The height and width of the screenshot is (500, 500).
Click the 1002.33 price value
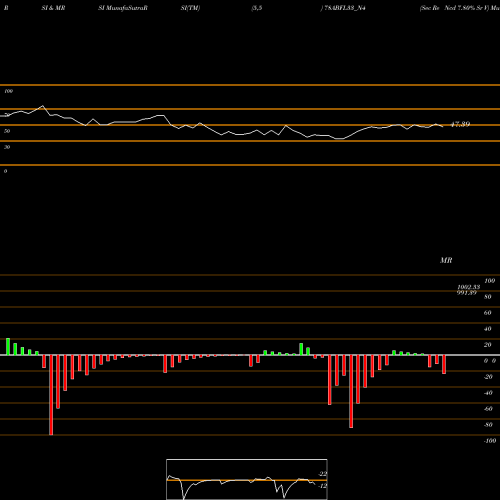pos(469,287)
